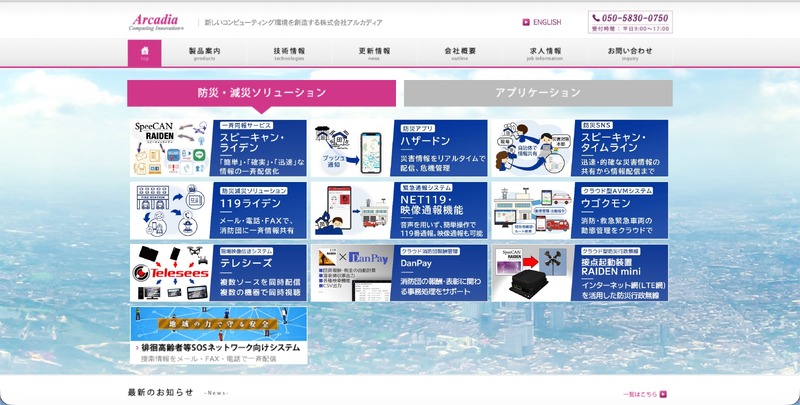The height and width of the screenshot is (405, 800).
Task: Open 更新情報 news menu
Action: (374, 53)
